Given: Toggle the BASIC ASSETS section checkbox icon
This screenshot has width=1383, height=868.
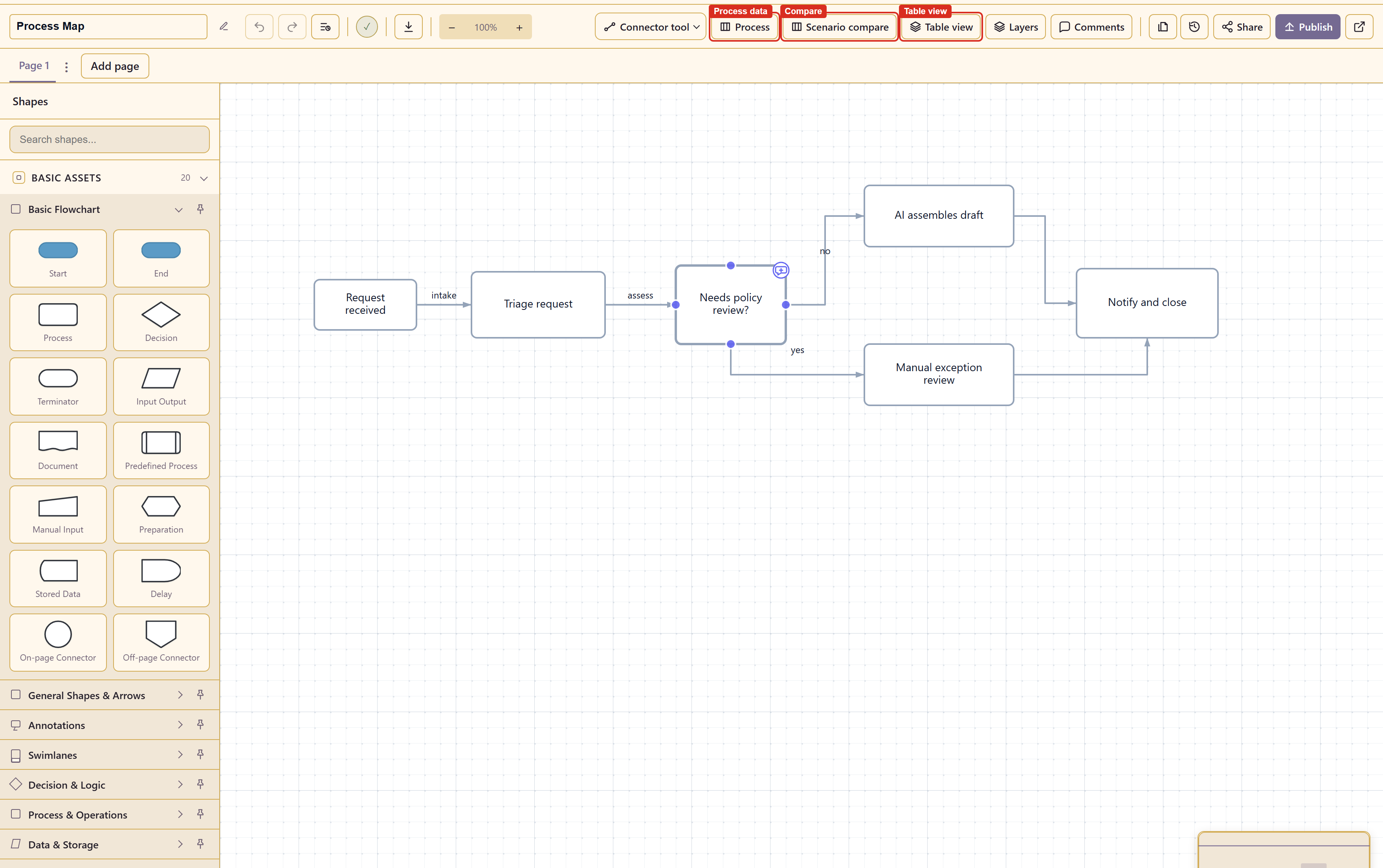Looking at the screenshot, I should point(19,178).
